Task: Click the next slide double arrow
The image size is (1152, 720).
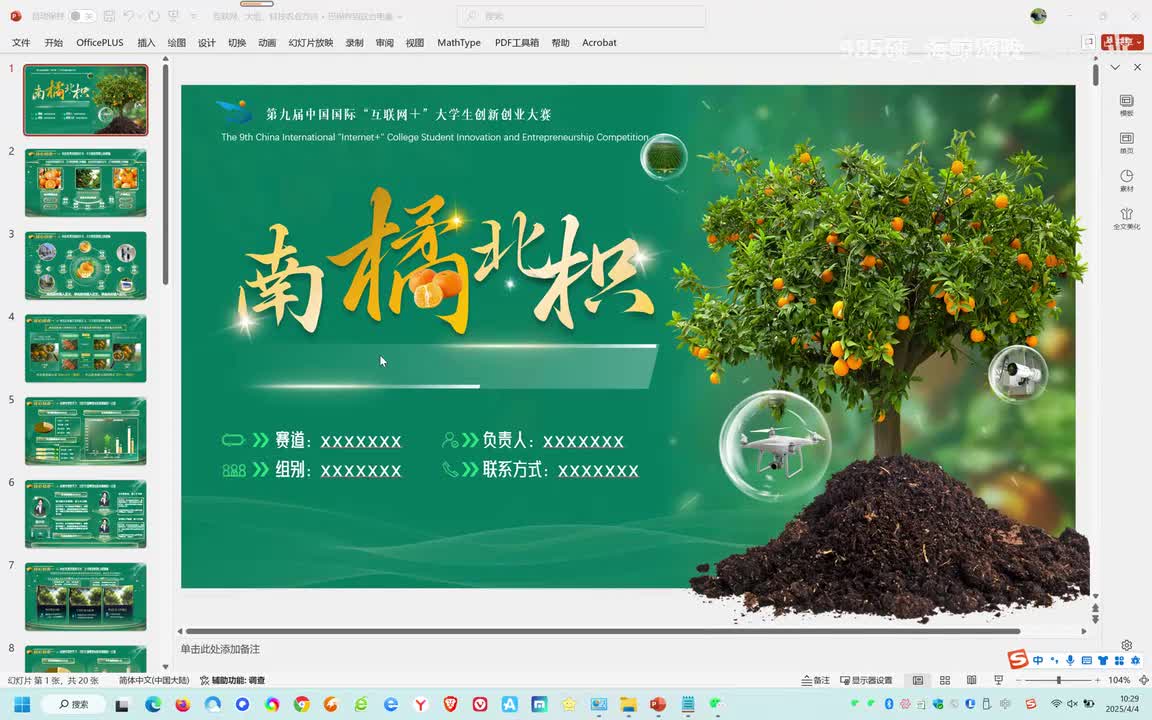Action: point(1095,619)
